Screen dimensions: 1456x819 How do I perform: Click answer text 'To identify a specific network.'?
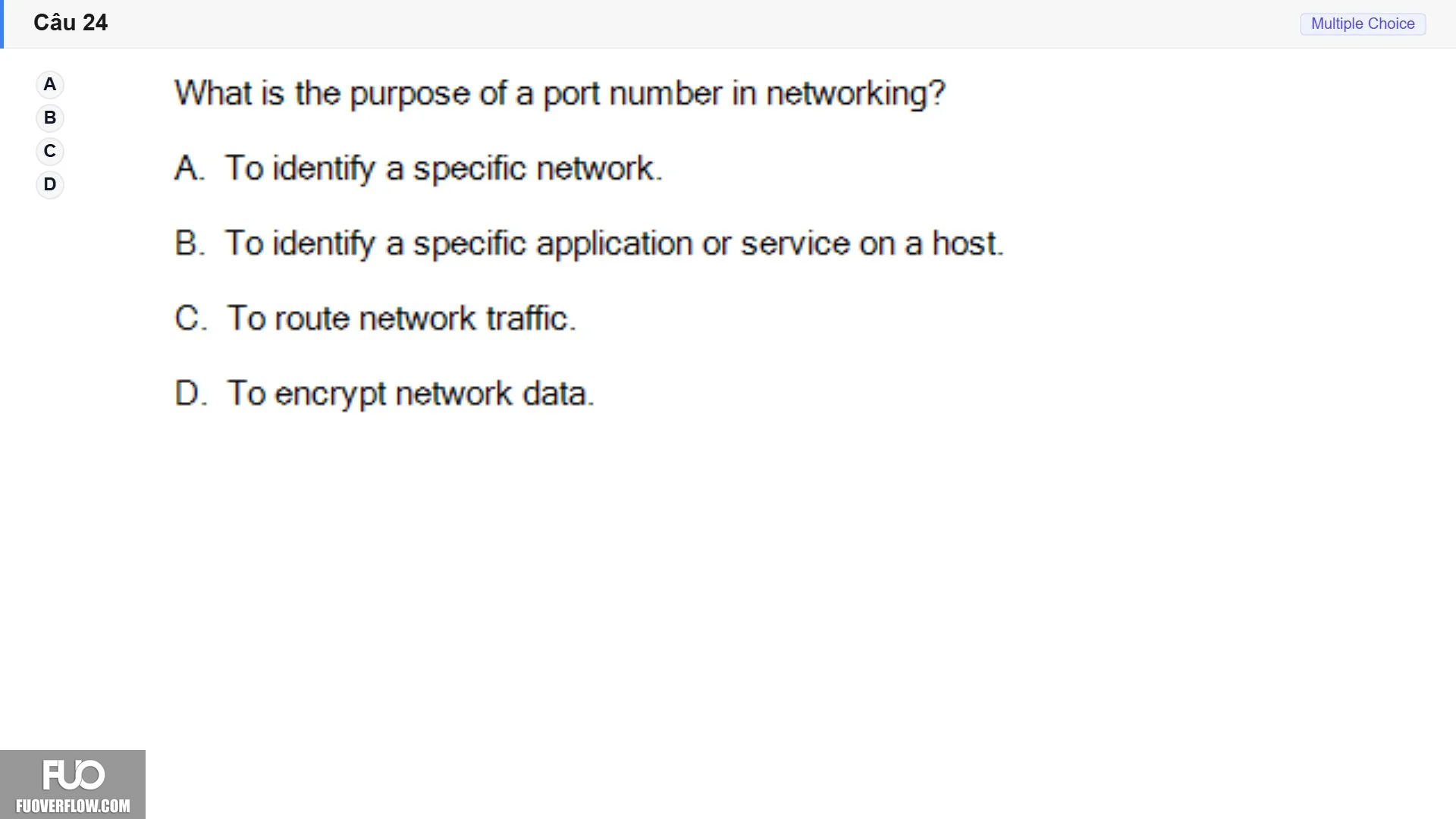[444, 168]
